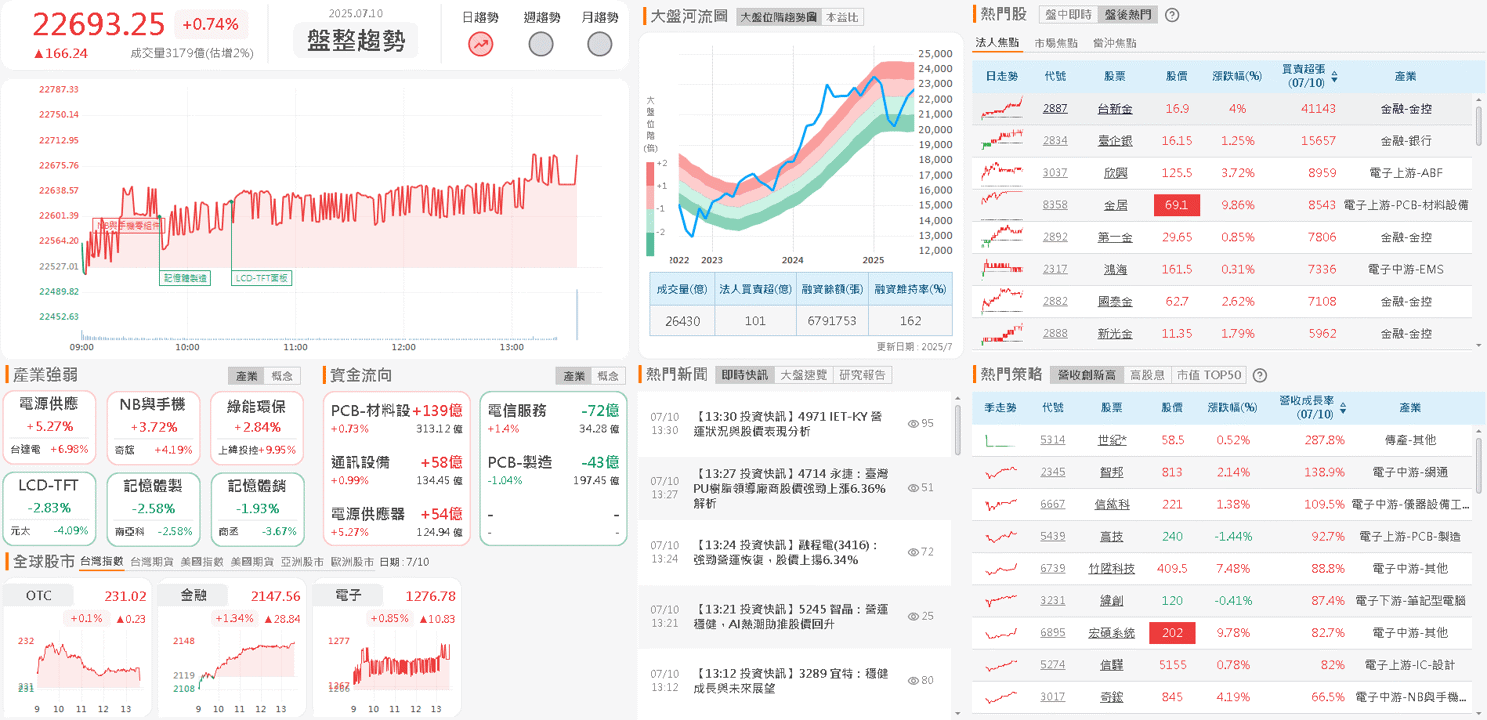Select the 日趨勢 trend circle icon
The image size is (1487, 720).
(481, 44)
